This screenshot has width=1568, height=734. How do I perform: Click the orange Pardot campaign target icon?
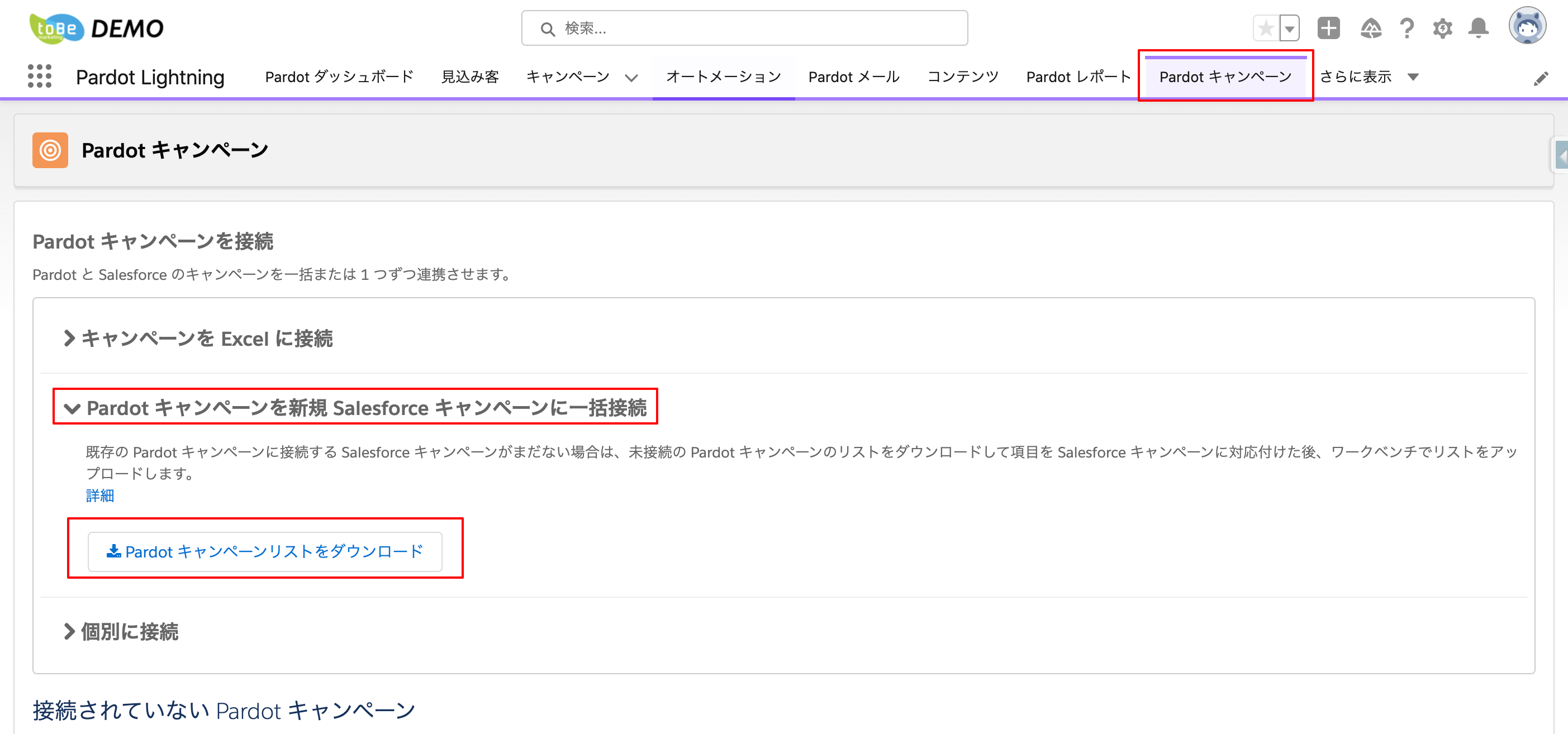coord(50,150)
